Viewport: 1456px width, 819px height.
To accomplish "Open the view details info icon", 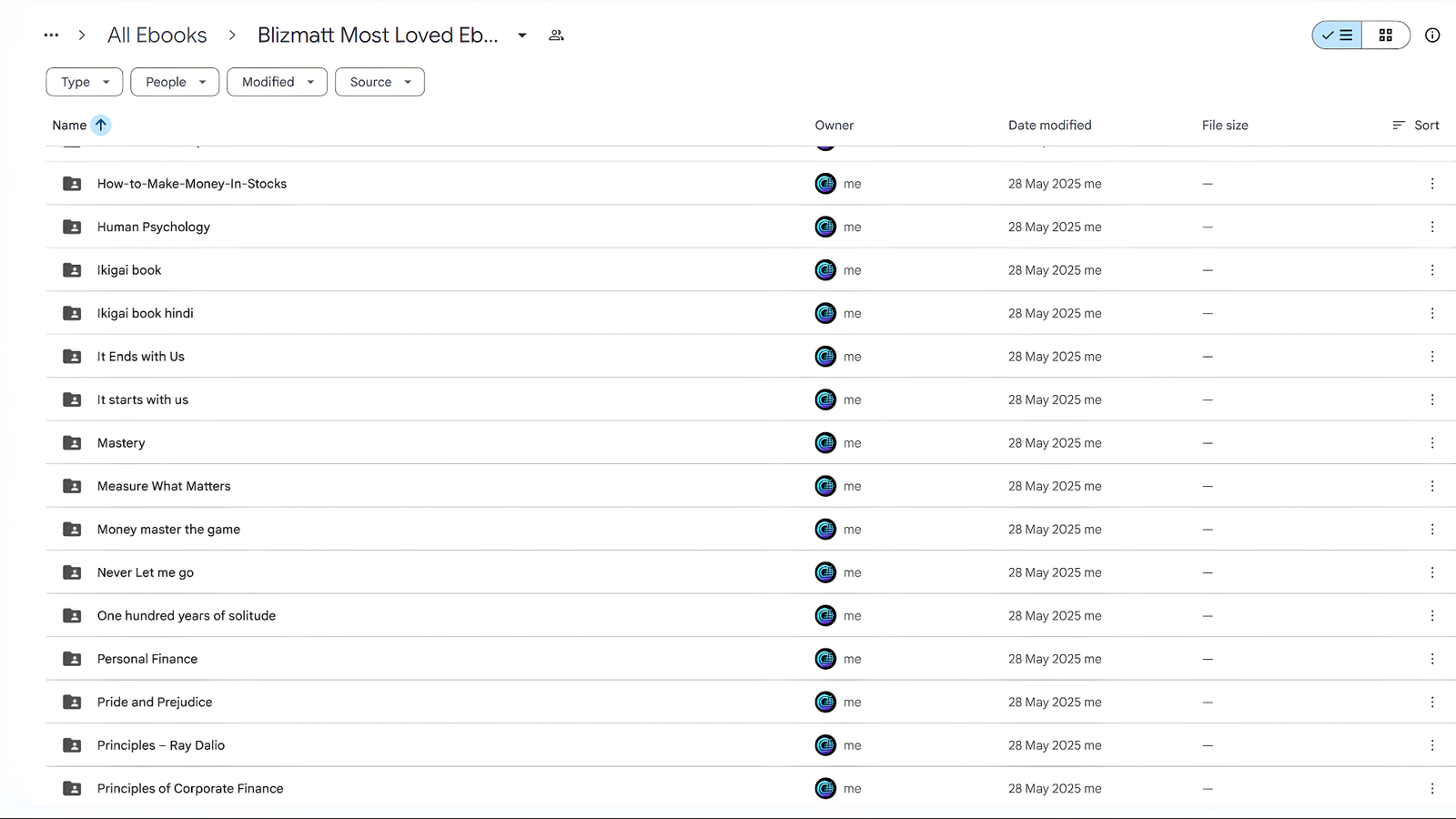I will coord(1432,35).
